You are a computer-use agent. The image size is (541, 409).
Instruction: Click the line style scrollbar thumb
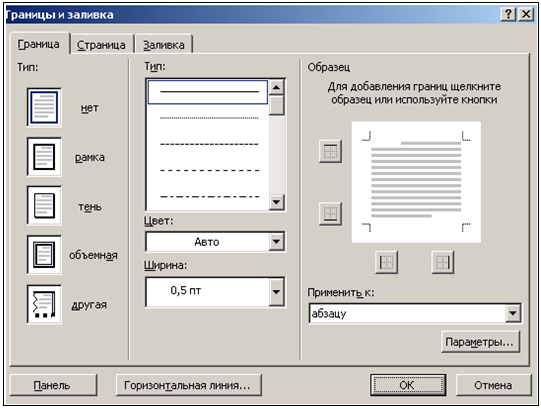tap(276, 105)
